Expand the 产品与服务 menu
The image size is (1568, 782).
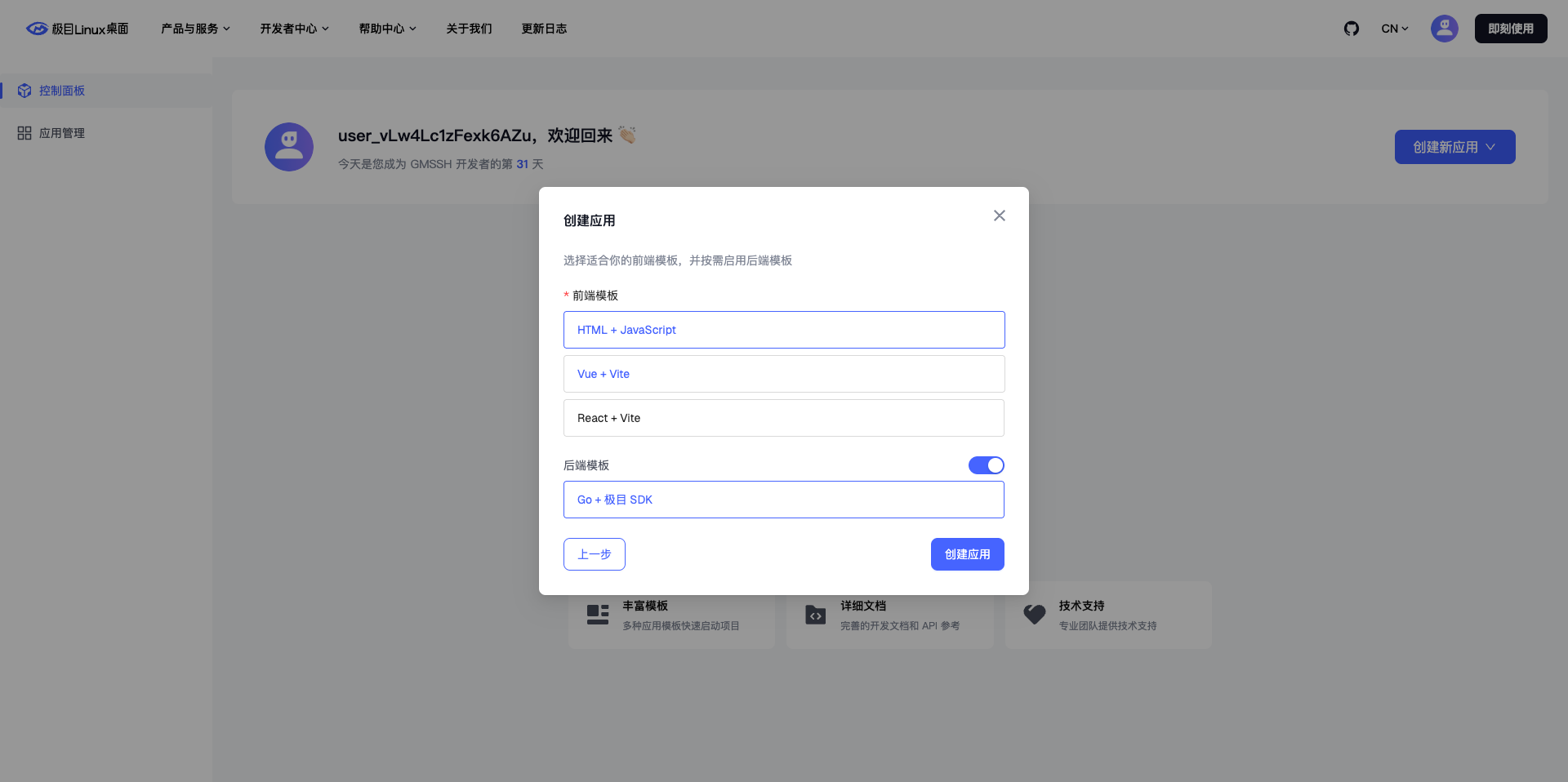point(195,29)
